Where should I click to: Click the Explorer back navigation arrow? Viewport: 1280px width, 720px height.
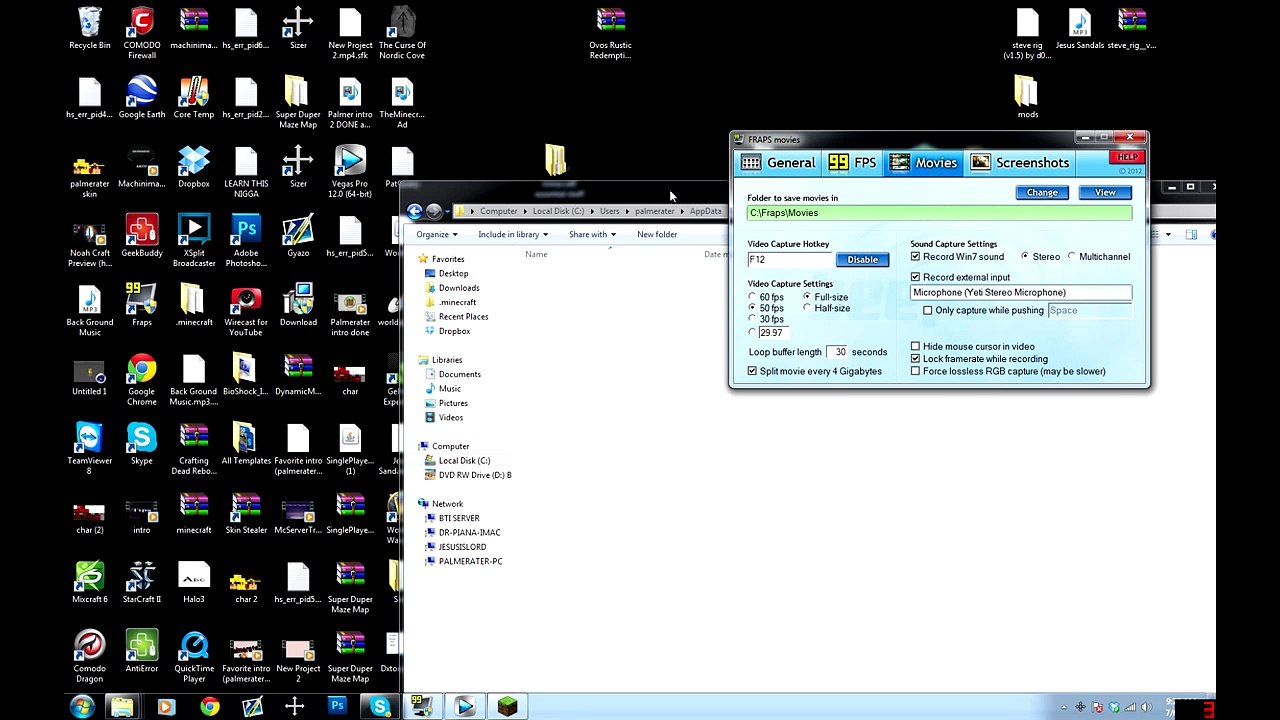click(x=415, y=211)
